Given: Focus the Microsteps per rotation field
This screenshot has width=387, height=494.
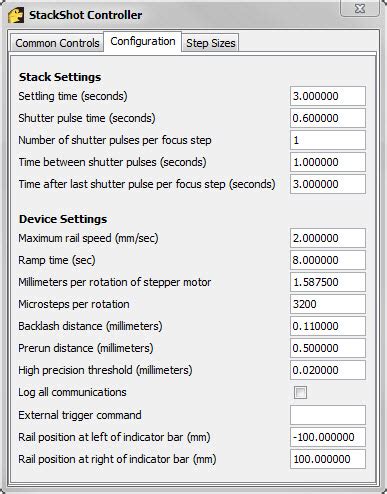Looking at the screenshot, I should click(x=328, y=304).
